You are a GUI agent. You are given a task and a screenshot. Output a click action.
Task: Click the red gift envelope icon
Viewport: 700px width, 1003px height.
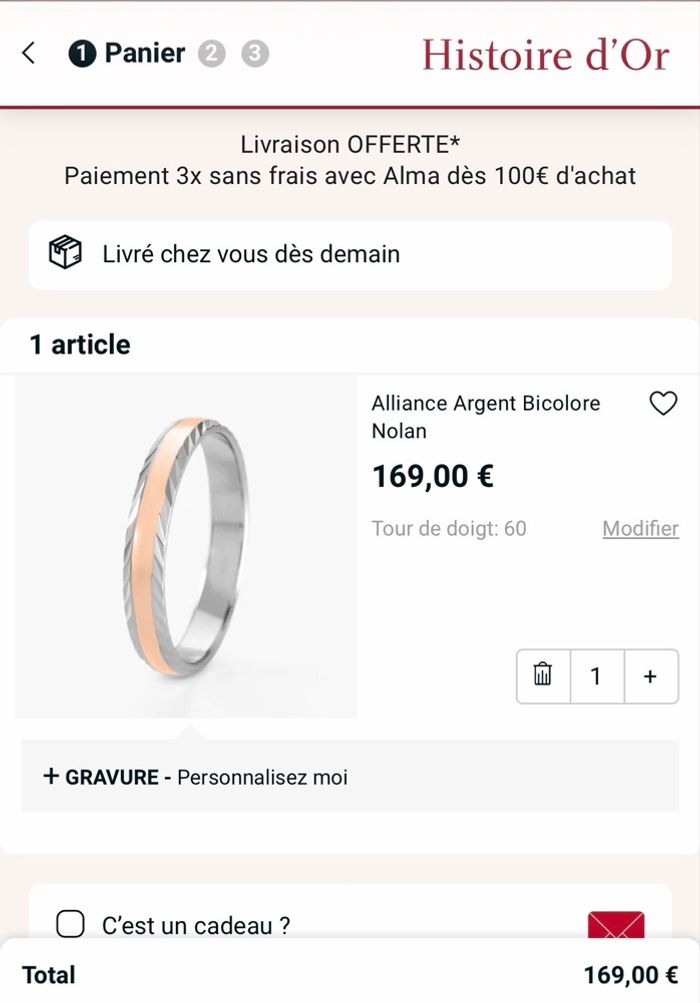pos(615,926)
